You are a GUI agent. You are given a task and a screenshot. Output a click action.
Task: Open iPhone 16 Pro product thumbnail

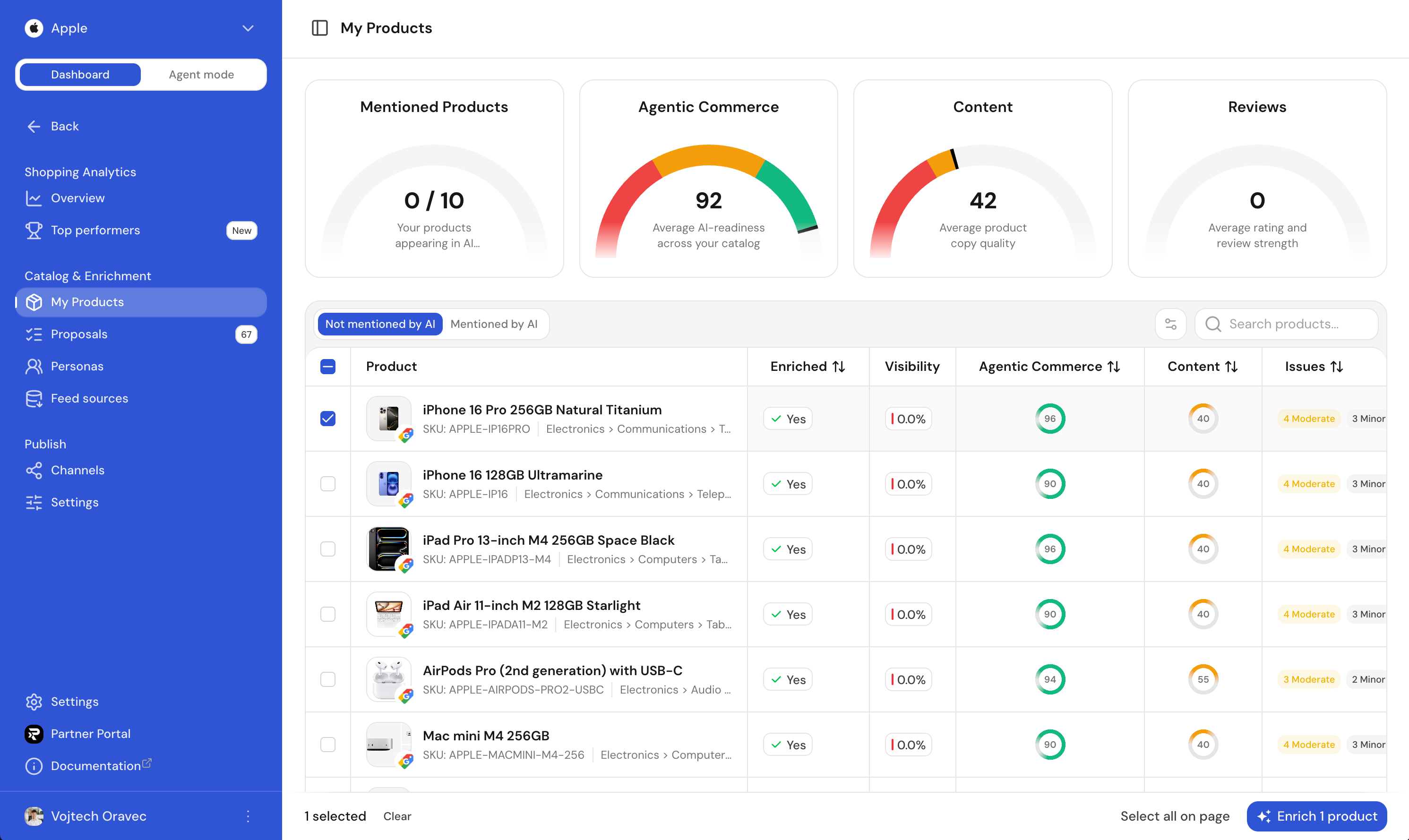tap(388, 418)
